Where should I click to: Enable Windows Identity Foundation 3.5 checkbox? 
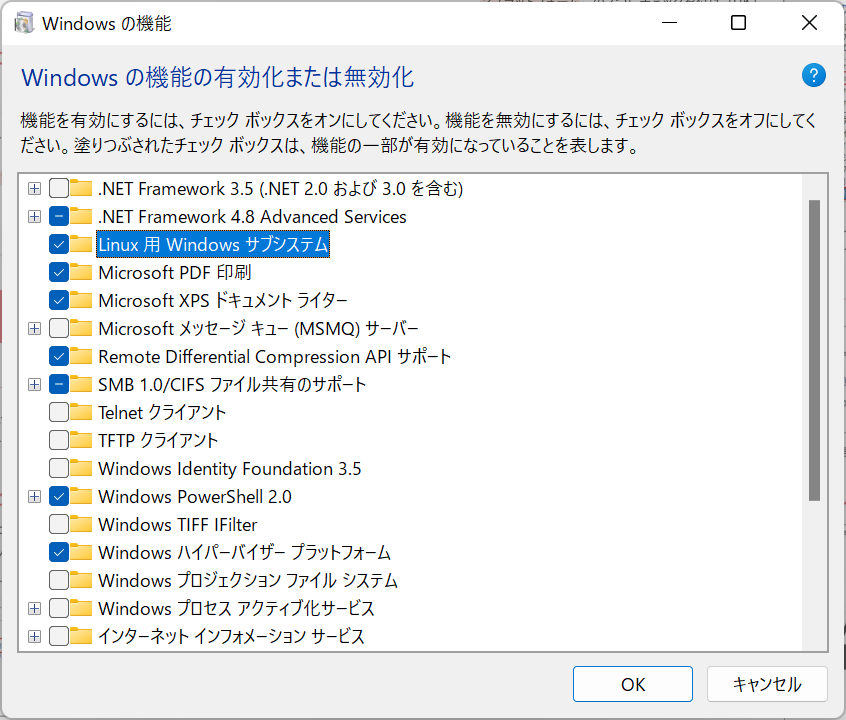click(x=58, y=468)
